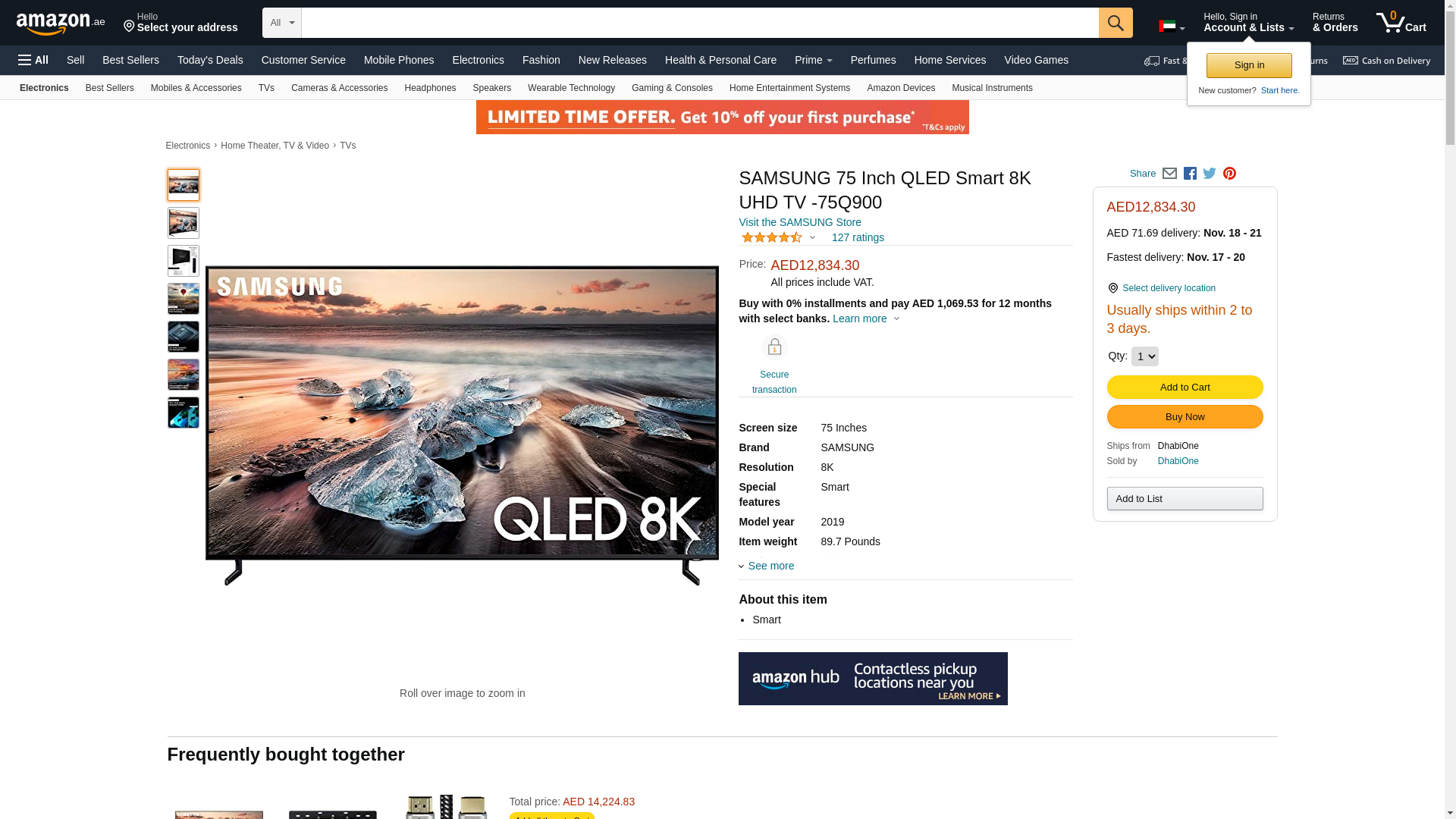Share on Facebook icon
The height and width of the screenshot is (819, 1456).
[1190, 174]
